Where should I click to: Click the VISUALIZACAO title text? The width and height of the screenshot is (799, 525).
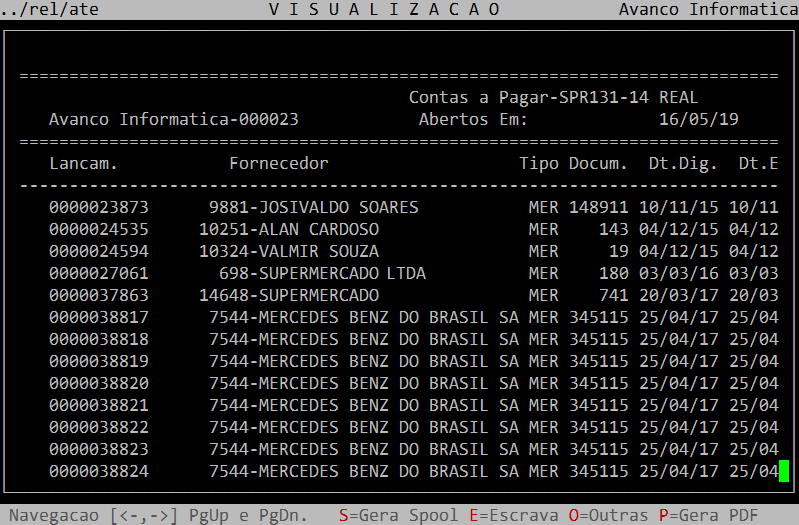click(385, 9)
